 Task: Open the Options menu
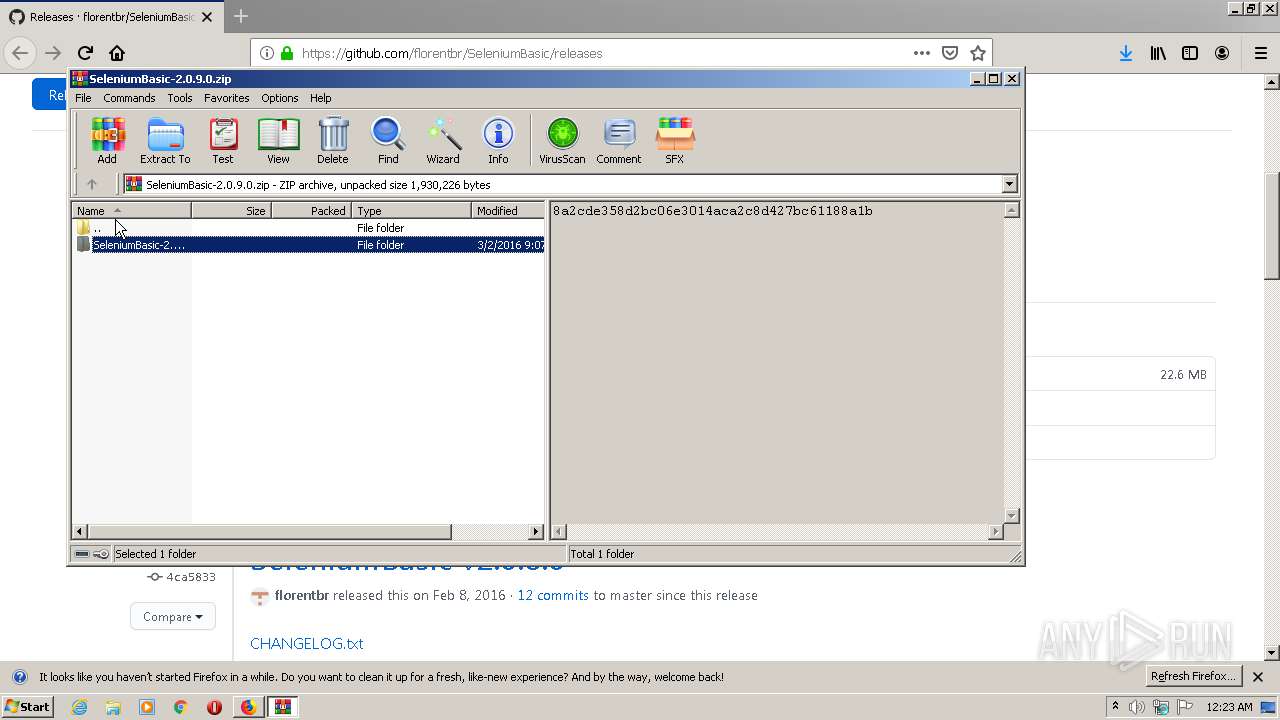pos(280,98)
